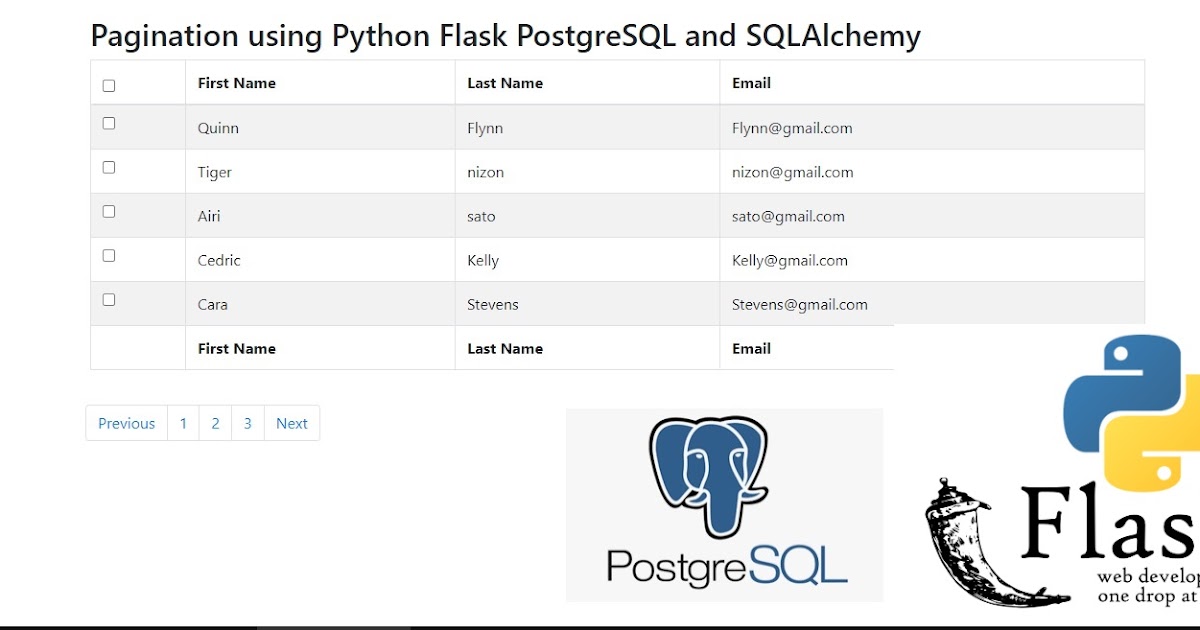The height and width of the screenshot is (630, 1200).
Task: Open page 1 of results
Action: click(x=183, y=423)
